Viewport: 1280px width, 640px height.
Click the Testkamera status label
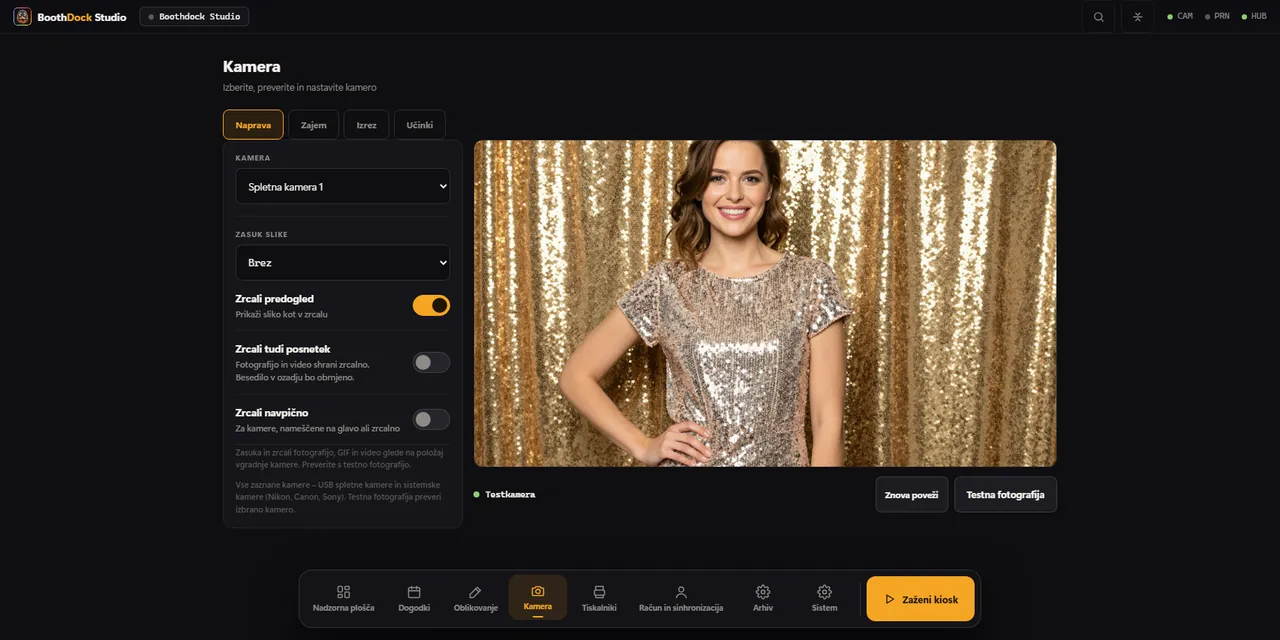point(510,495)
